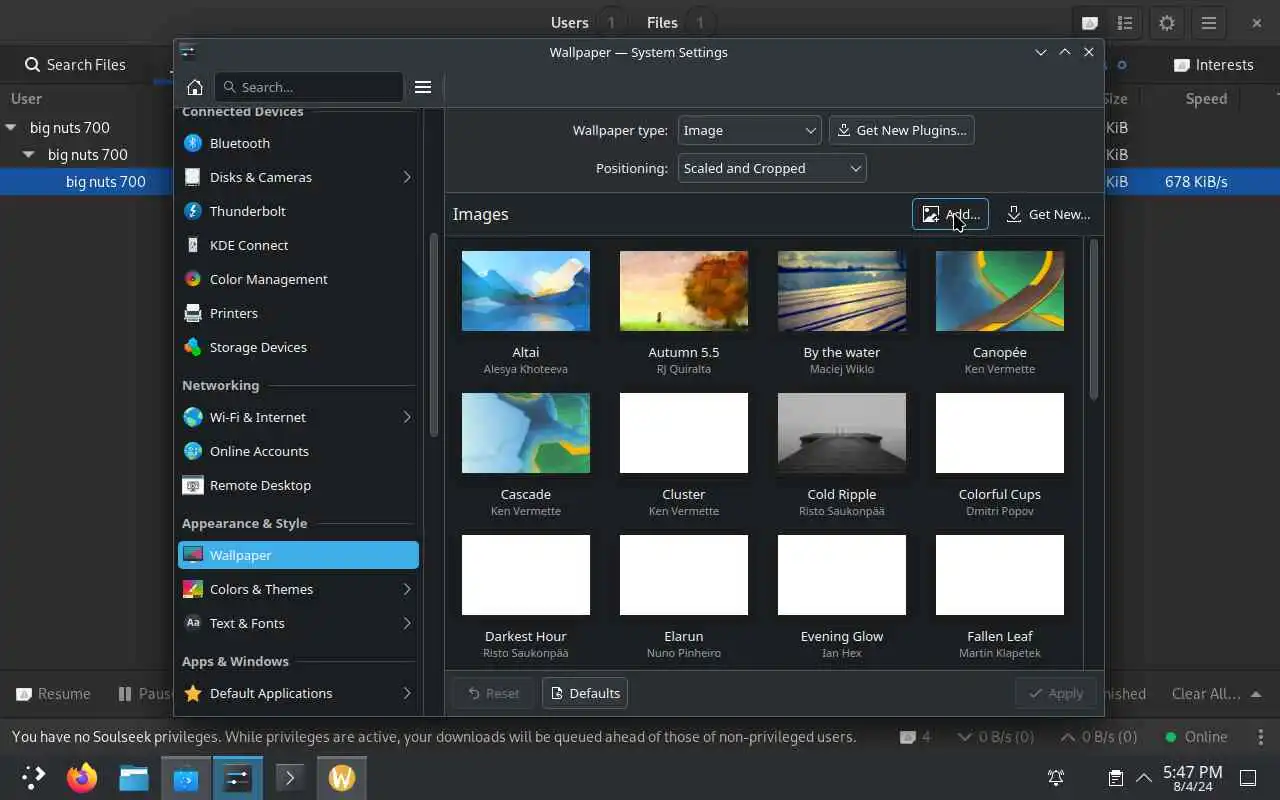Click Get New wallpapers button

pos(1048,214)
